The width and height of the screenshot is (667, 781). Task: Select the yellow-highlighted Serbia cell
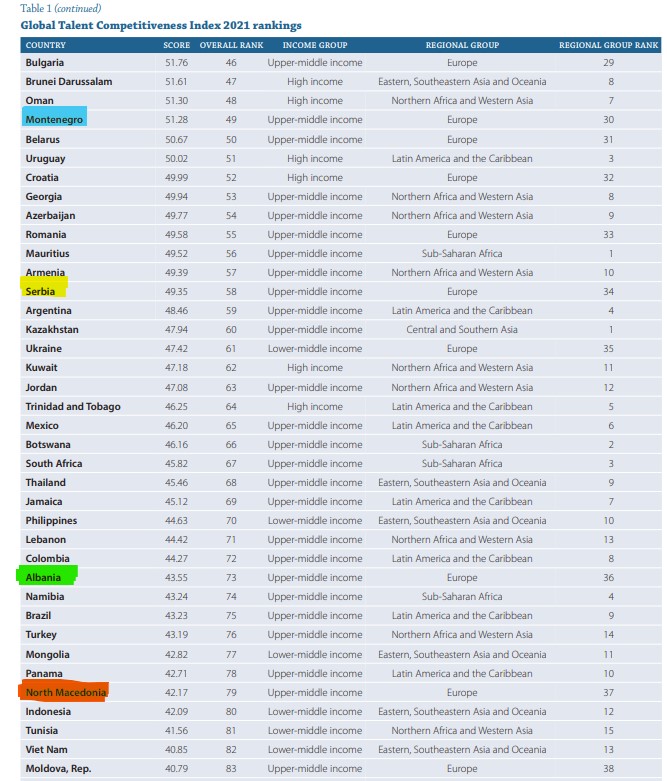coord(43,291)
